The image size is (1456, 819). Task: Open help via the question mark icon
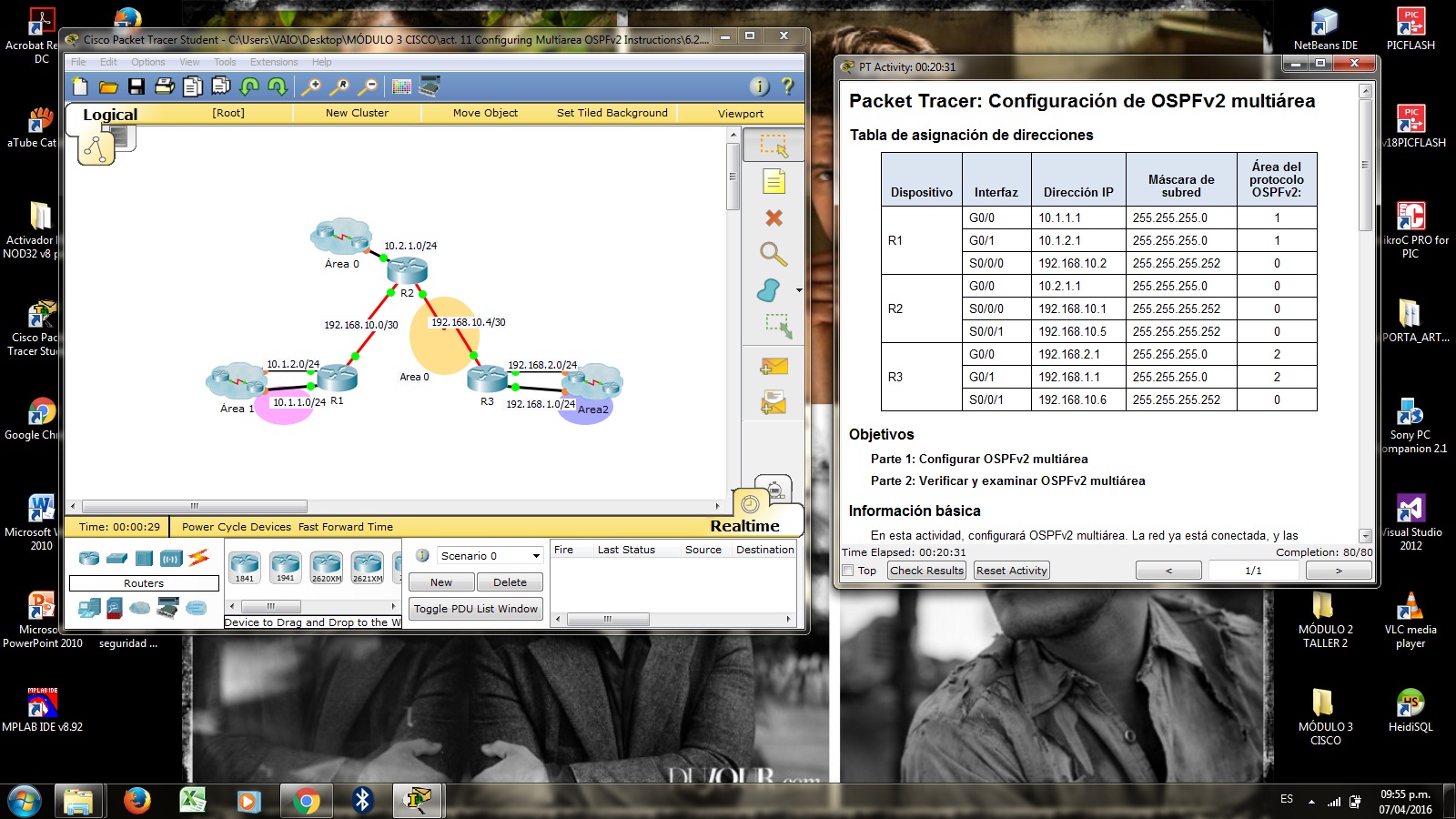pyautogui.click(x=787, y=86)
